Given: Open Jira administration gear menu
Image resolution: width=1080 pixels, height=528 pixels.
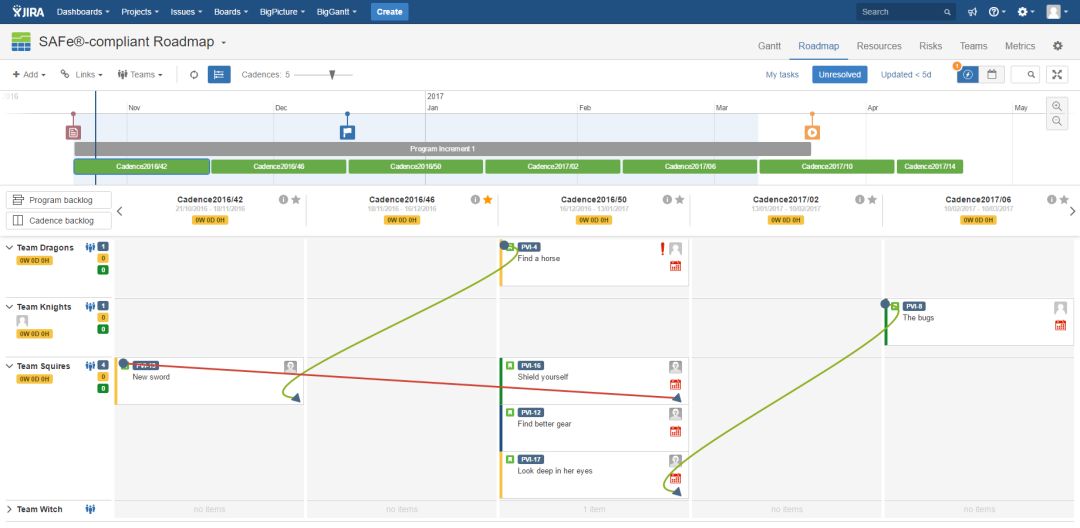Looking at the screenshot, I should (1026, 12).
